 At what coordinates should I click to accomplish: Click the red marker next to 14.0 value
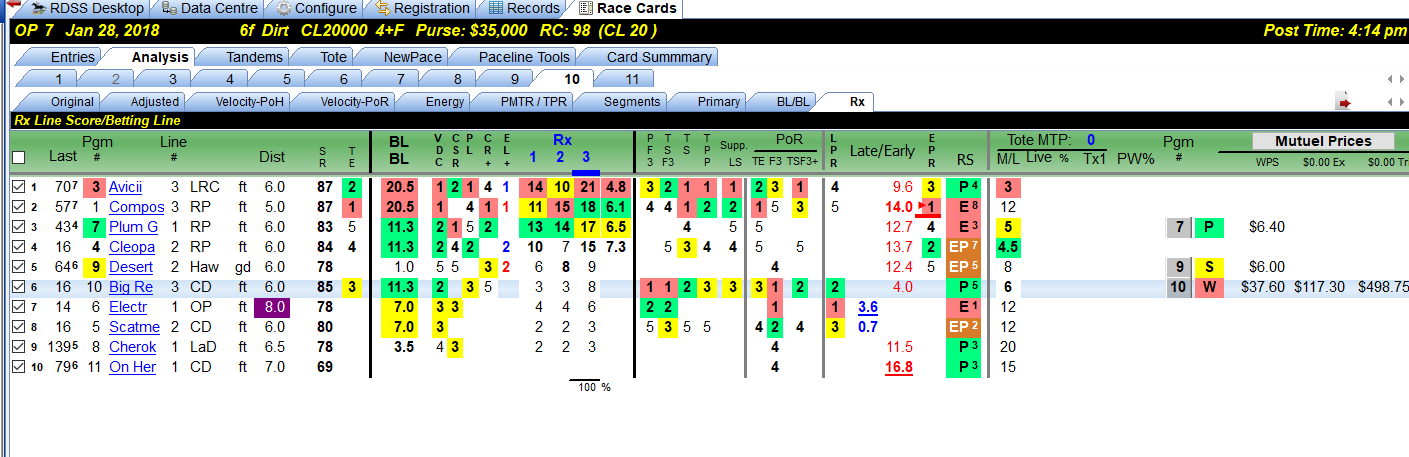tap(922, 206)
